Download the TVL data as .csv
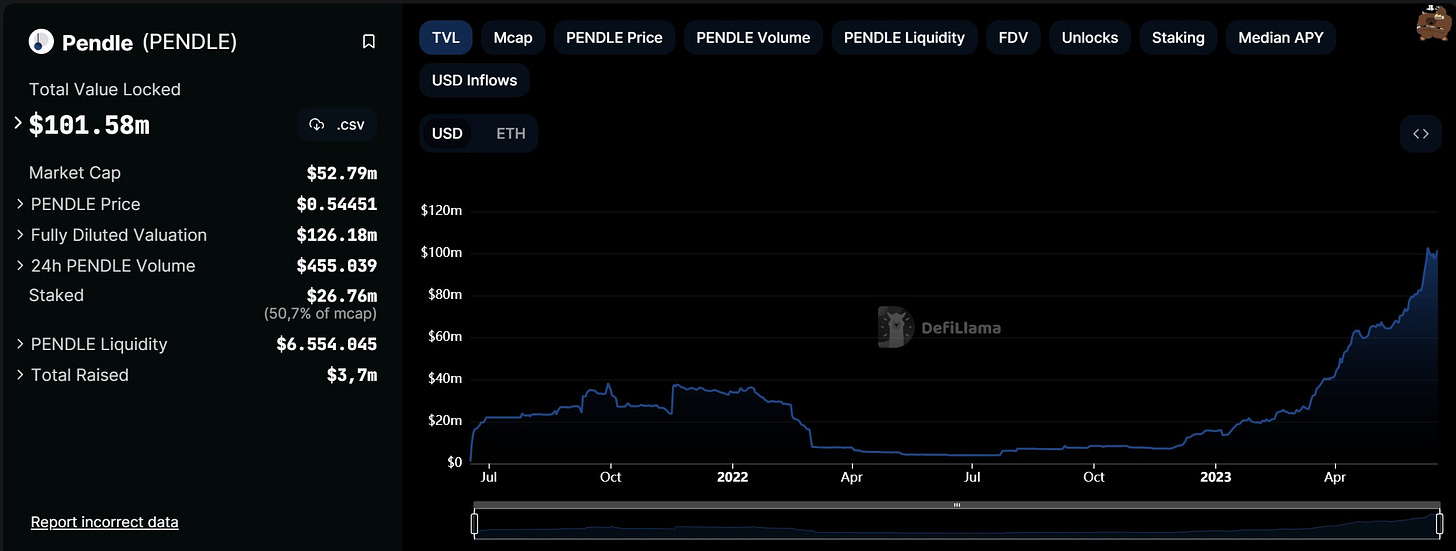The image size is (1456, 551). pos(337,125)
